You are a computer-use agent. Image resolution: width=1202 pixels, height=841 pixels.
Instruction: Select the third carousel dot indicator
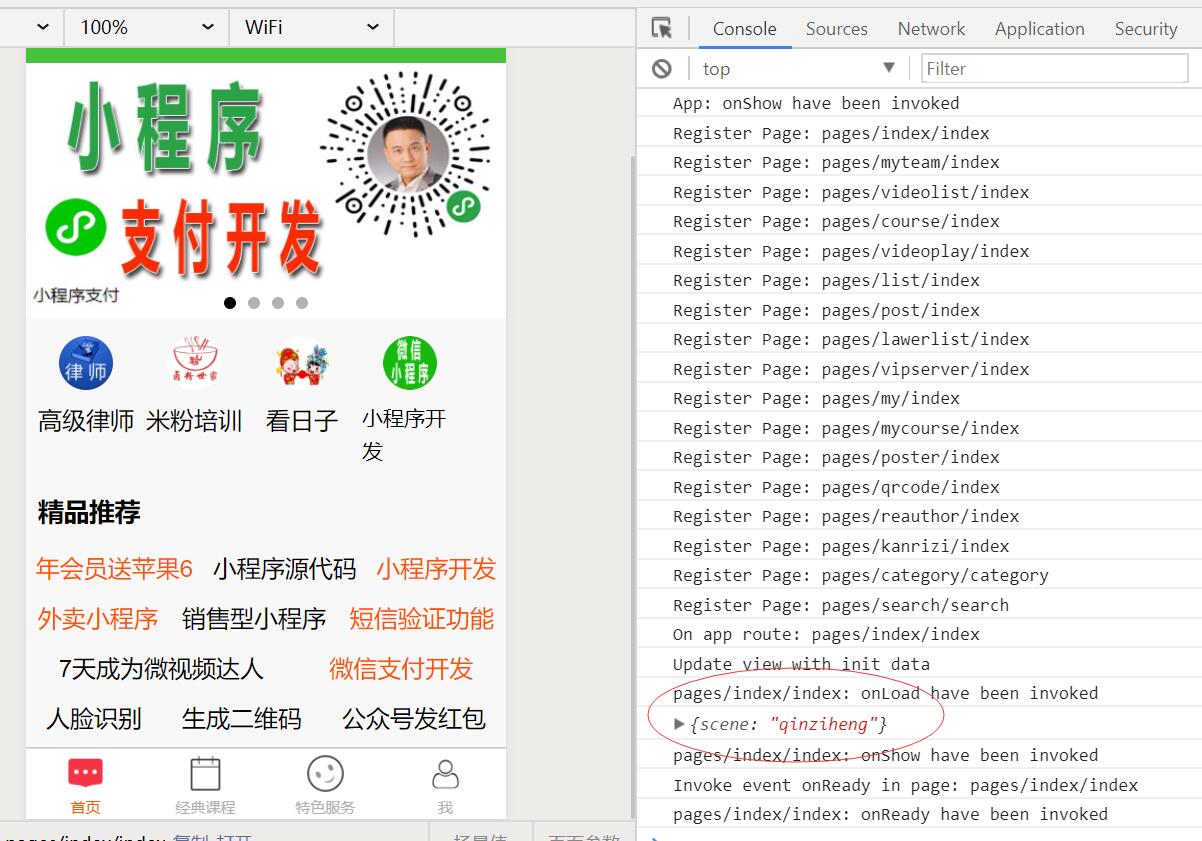click(278, 302)
